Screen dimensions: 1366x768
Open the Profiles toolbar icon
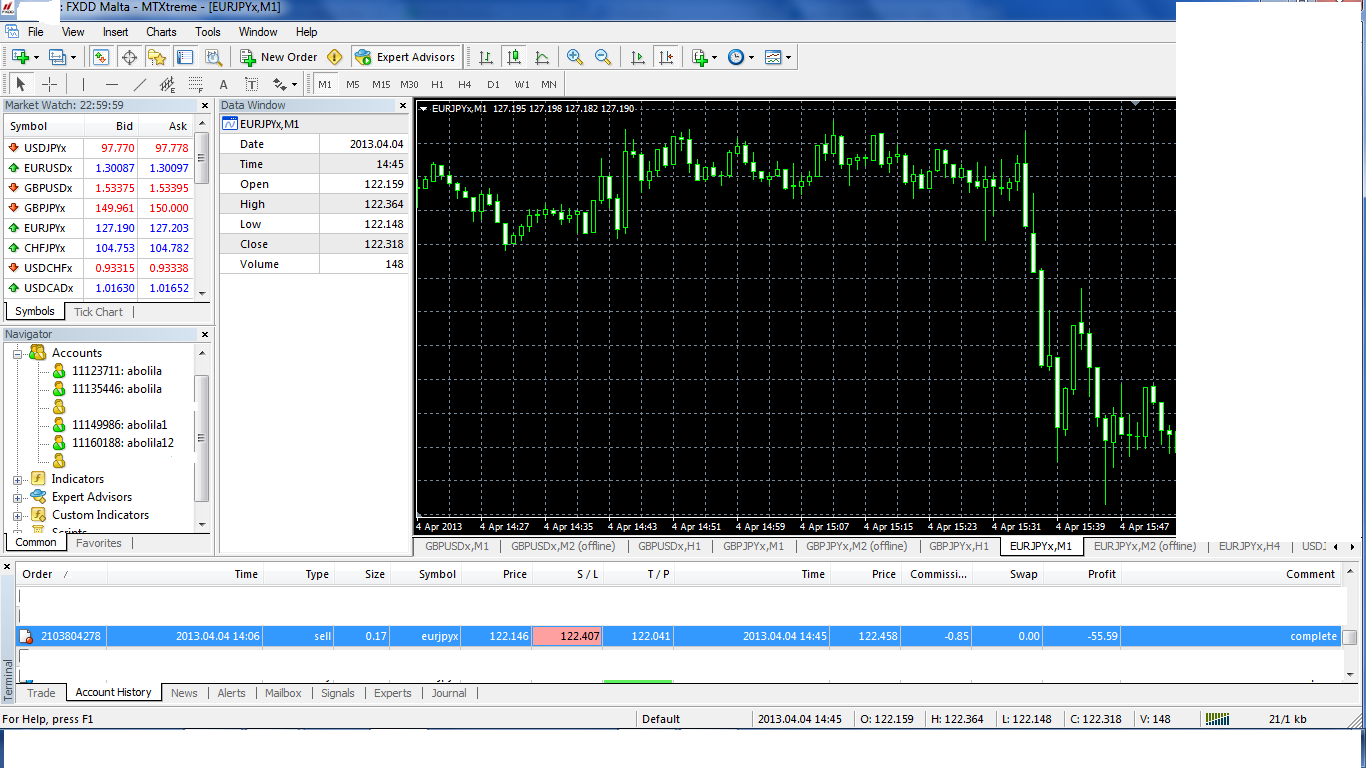point(57,57)
